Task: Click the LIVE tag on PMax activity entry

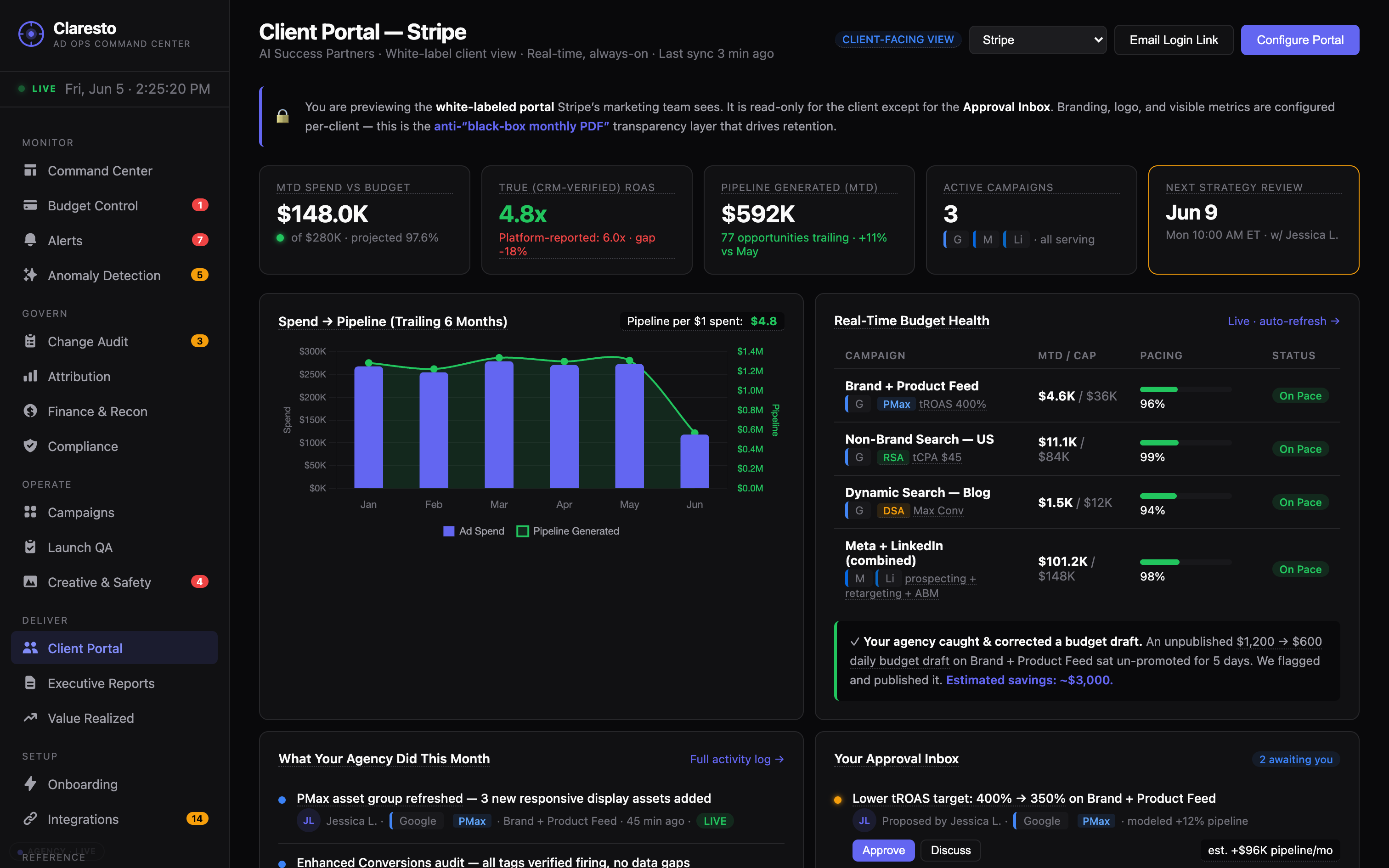Action: 715,822
